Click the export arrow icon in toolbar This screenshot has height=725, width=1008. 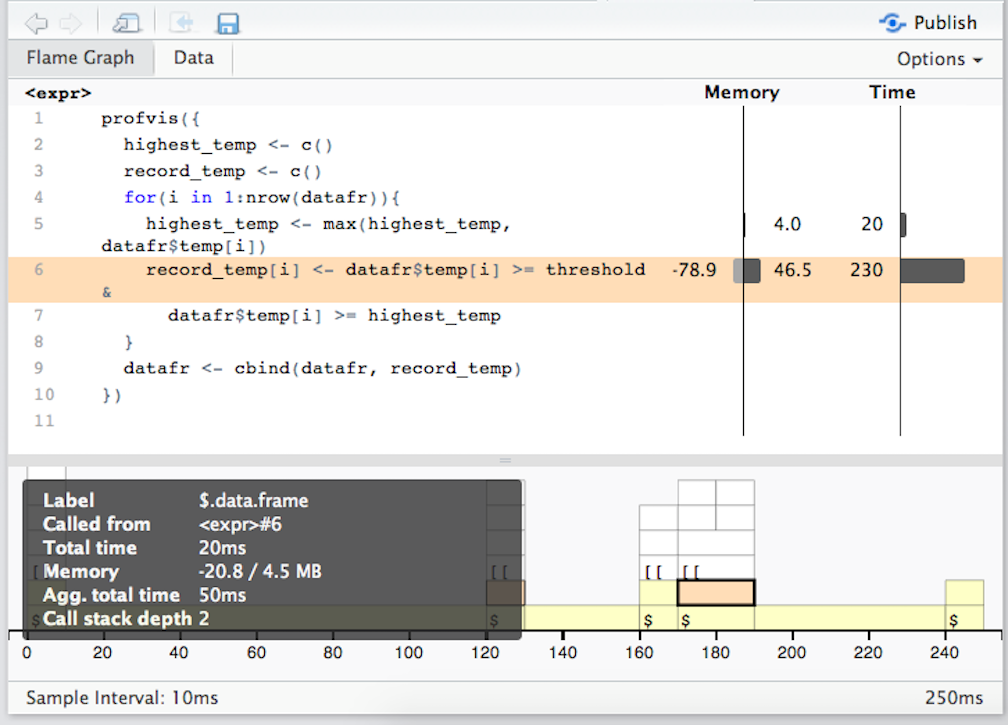click(181, 22)
